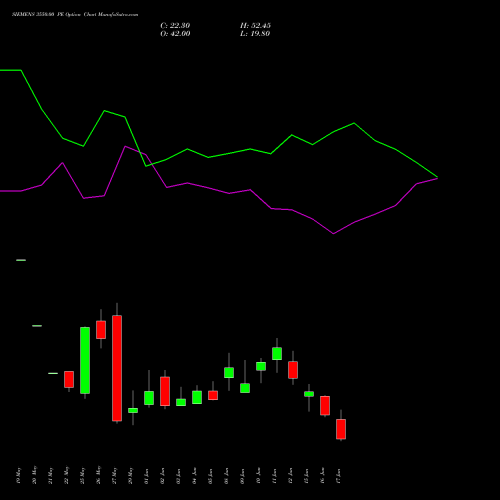Screen dimensions: 500x500
Task: Click the green candle for 04 Jun
Action: pyautogui.click(x=197, y=397)
